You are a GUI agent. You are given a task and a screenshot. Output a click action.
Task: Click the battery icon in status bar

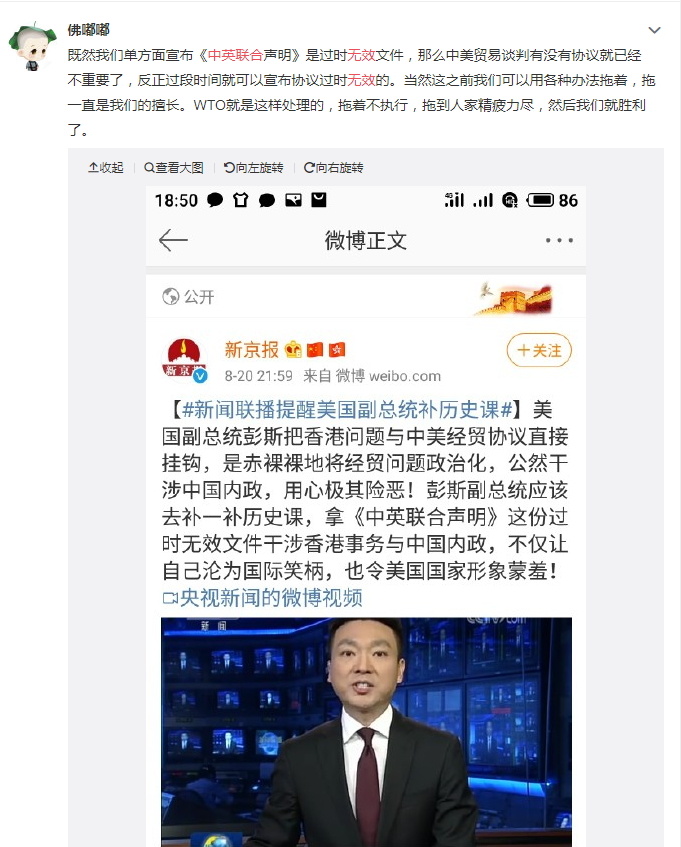(x=541, y=200)
